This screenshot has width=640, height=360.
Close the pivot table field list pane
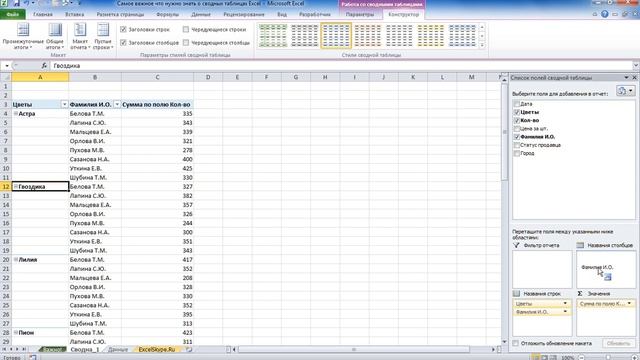[635, 78]
